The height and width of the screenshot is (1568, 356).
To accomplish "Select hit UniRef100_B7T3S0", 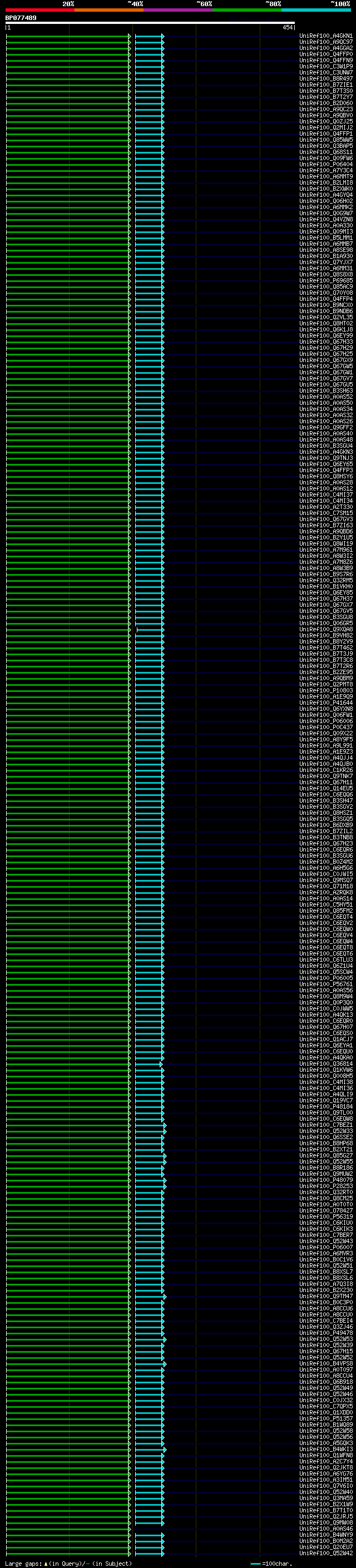I will coord(325,91).
